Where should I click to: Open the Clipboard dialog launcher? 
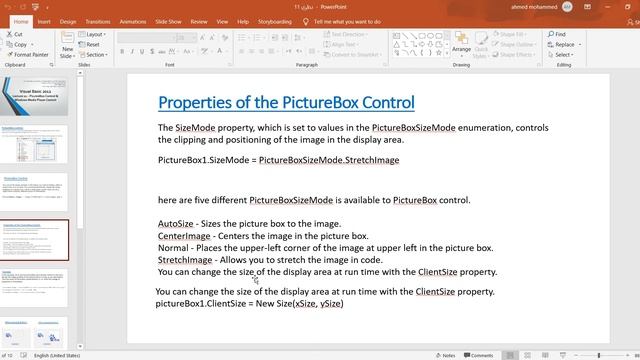(x=51, y=65)
